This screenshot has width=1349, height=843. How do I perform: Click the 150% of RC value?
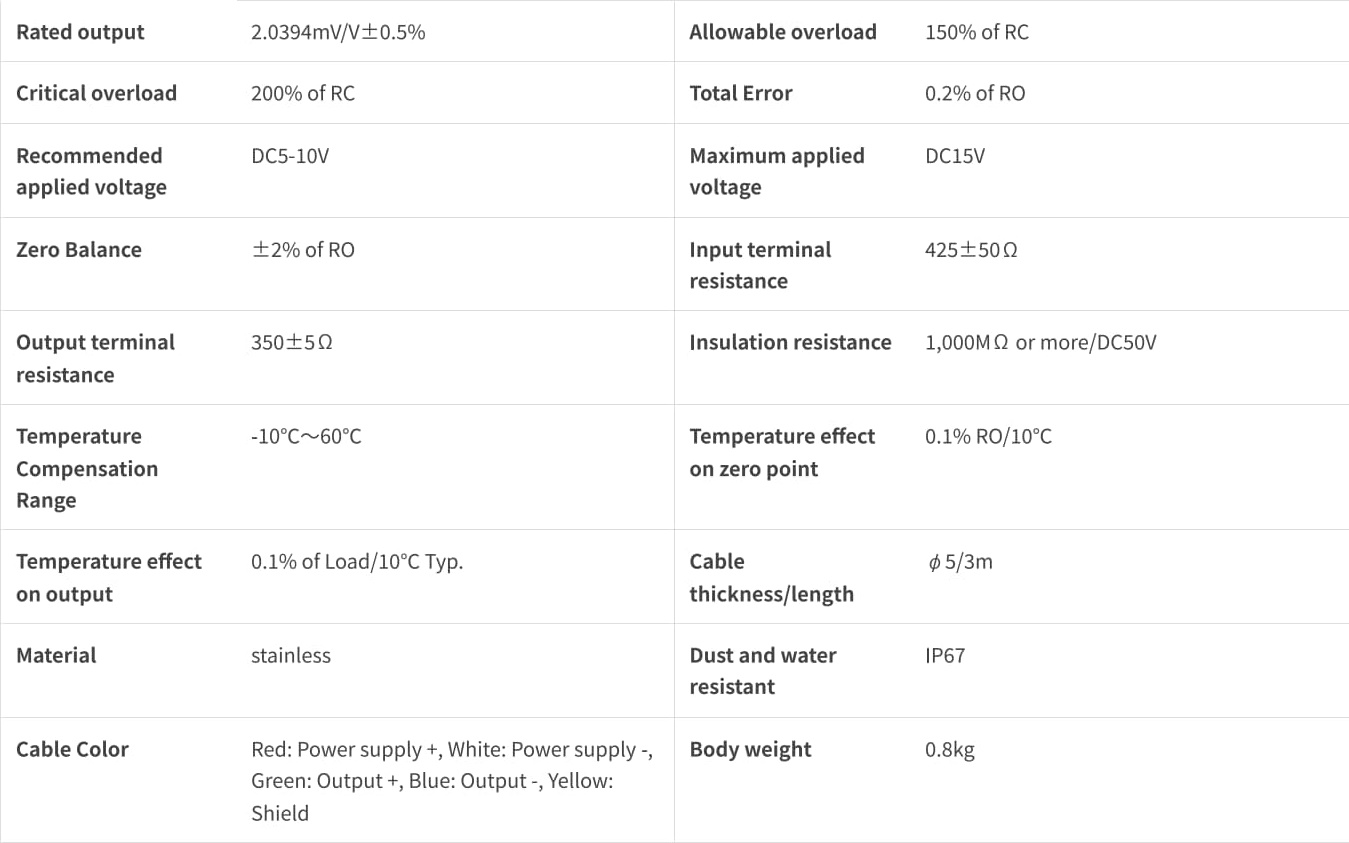point(977,32)
